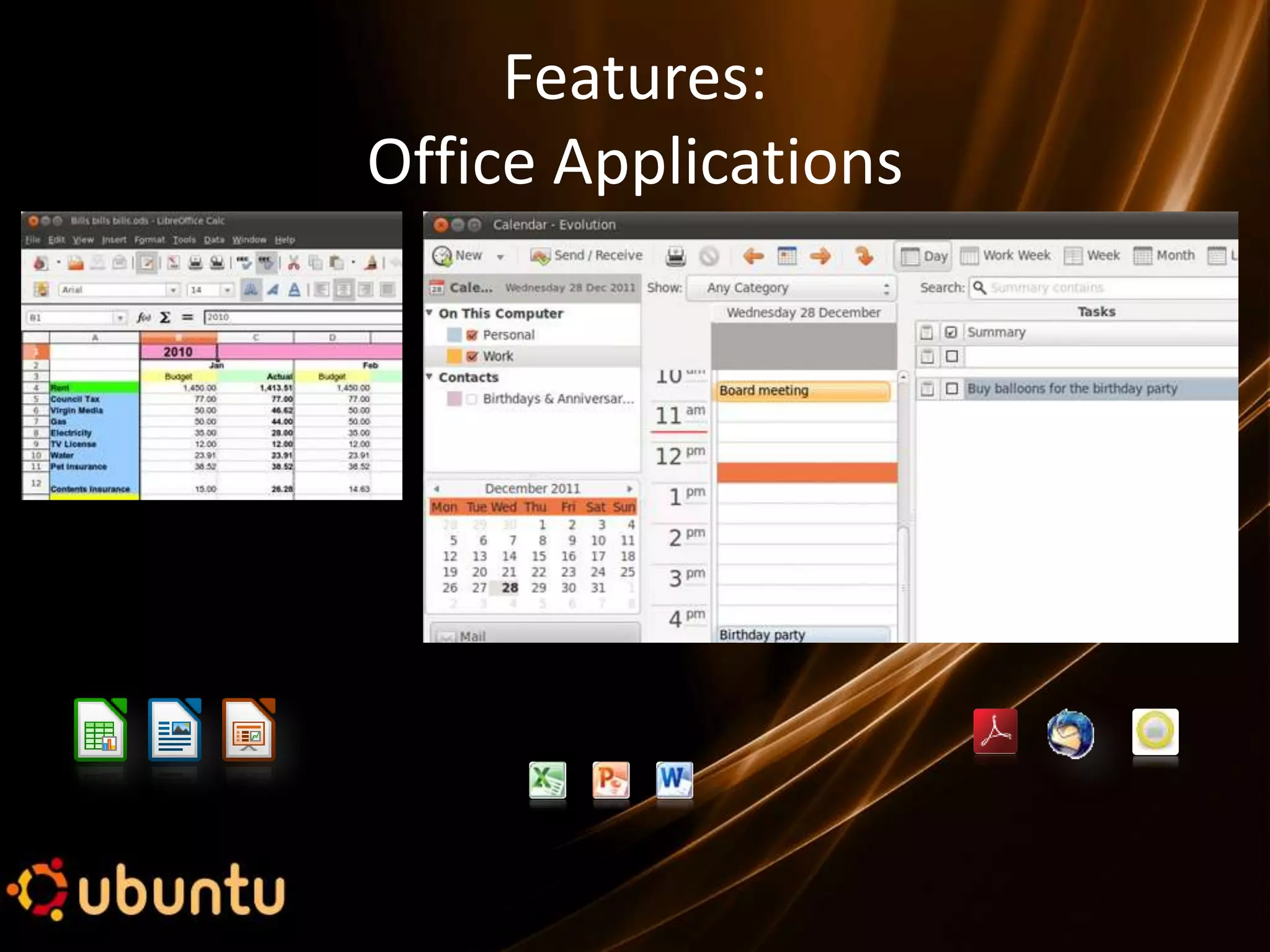Select December 15 in the mini calendar
This screenshot has height=952, width=1270.
click(x=539, y=557)
